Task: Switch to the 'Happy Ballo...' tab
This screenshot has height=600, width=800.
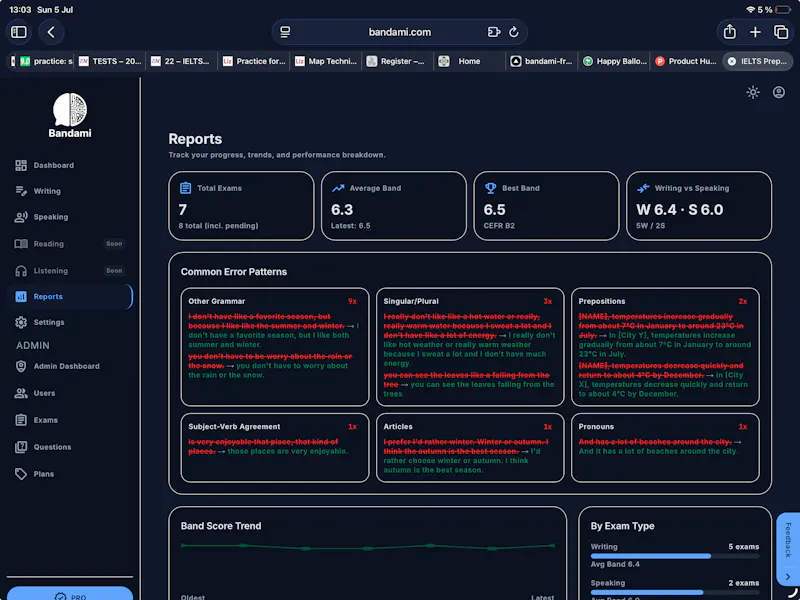Action: click(614, 61)
